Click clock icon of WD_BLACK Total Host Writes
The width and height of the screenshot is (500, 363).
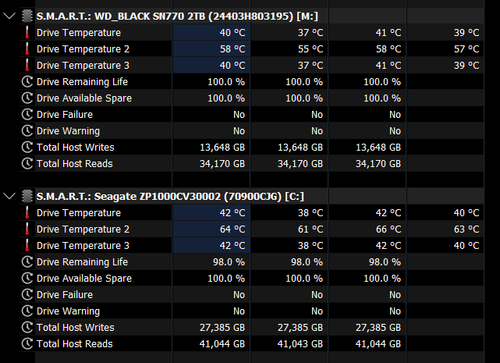pyautogui.click(x=27, y=147)
